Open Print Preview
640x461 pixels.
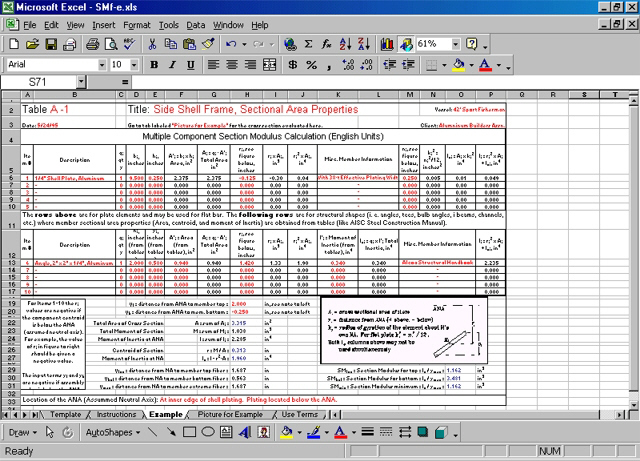tap(111, 44)
